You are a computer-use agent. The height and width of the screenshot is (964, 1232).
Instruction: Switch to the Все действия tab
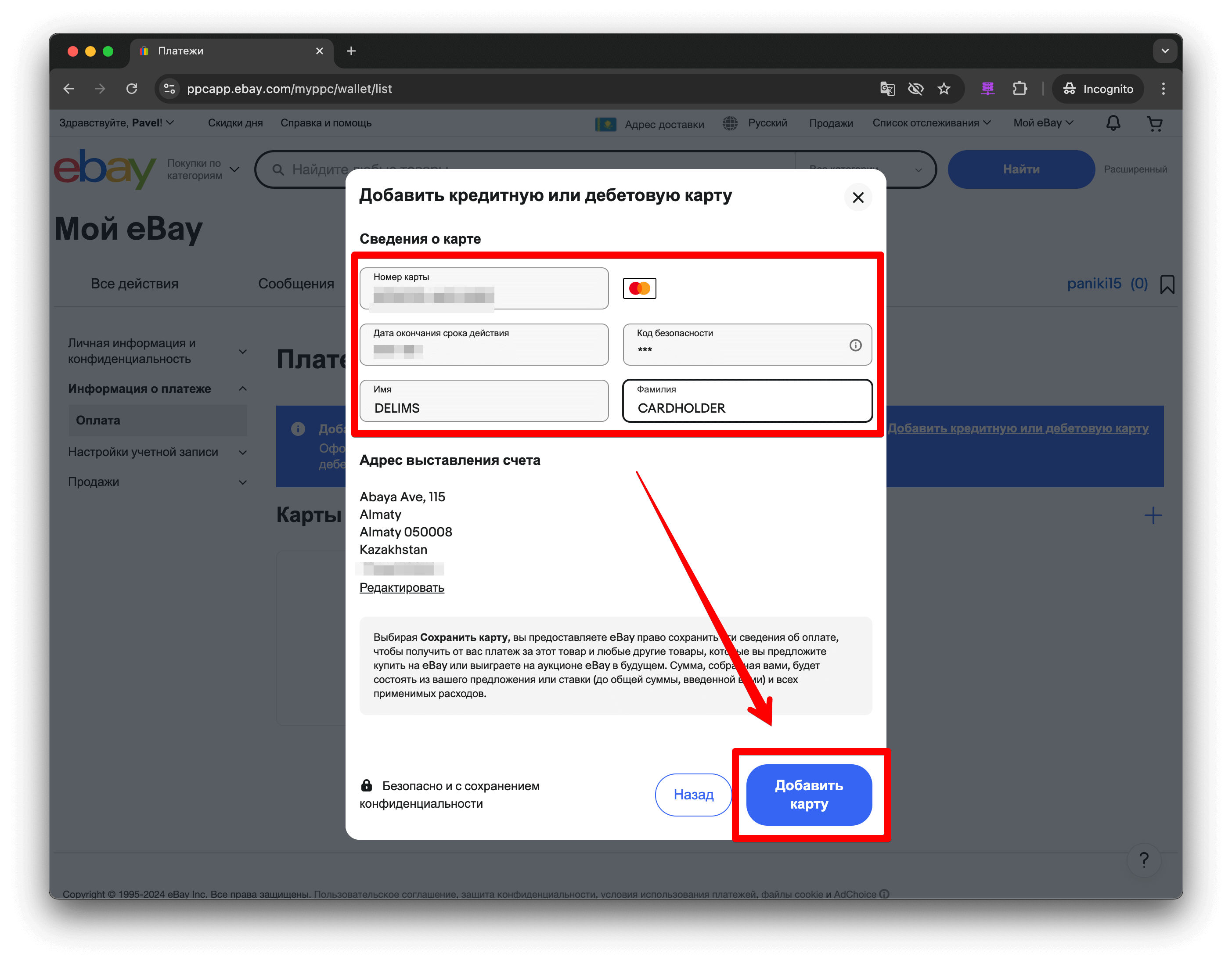(x=134, y=284)
